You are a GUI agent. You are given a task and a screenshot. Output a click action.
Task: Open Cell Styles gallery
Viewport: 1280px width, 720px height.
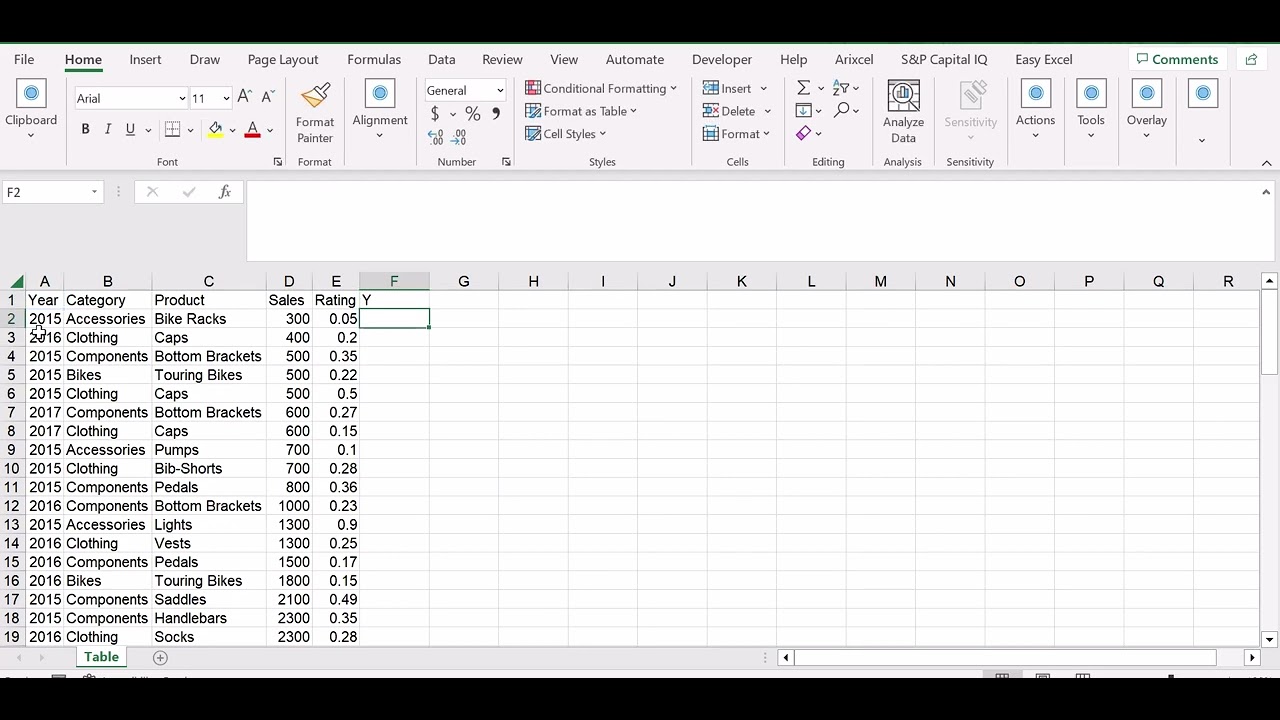566,134
